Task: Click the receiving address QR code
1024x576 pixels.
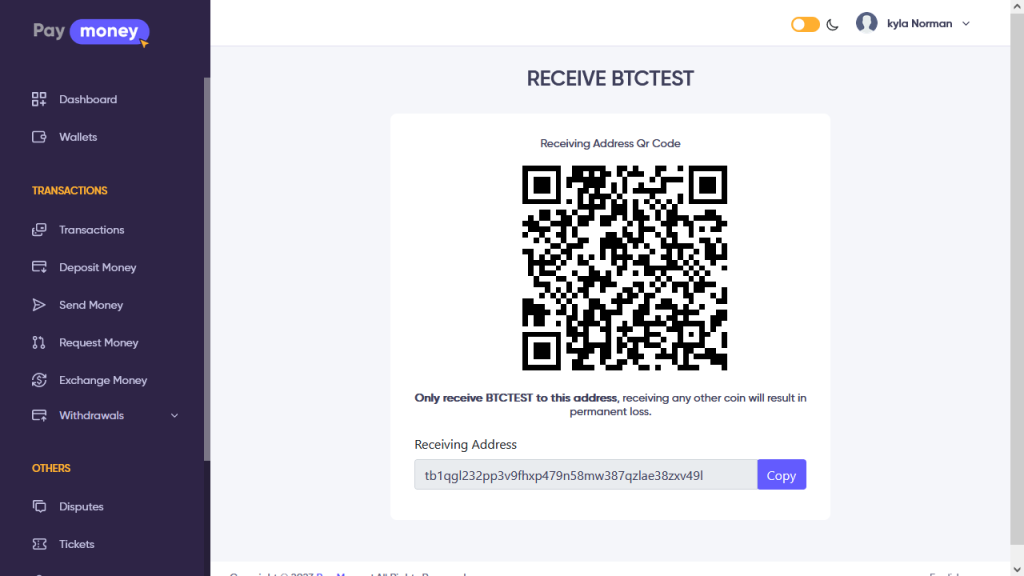Action: point(624,268)
